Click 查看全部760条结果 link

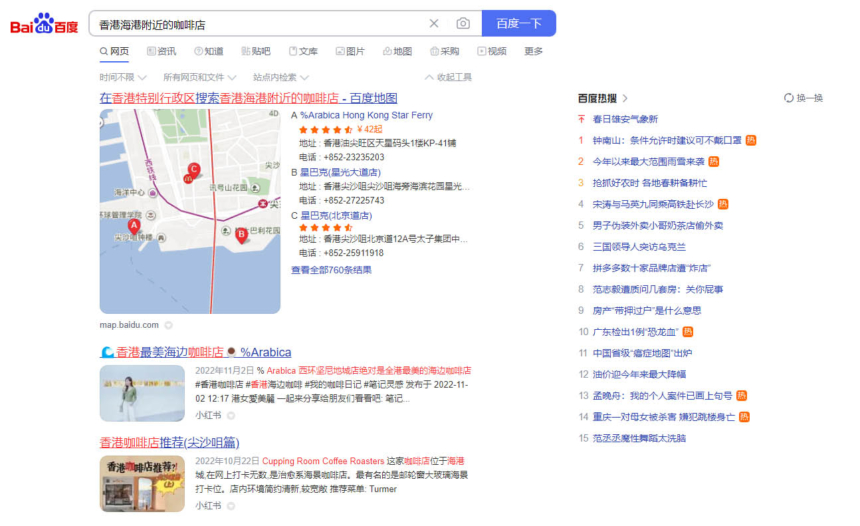[331, 270]
